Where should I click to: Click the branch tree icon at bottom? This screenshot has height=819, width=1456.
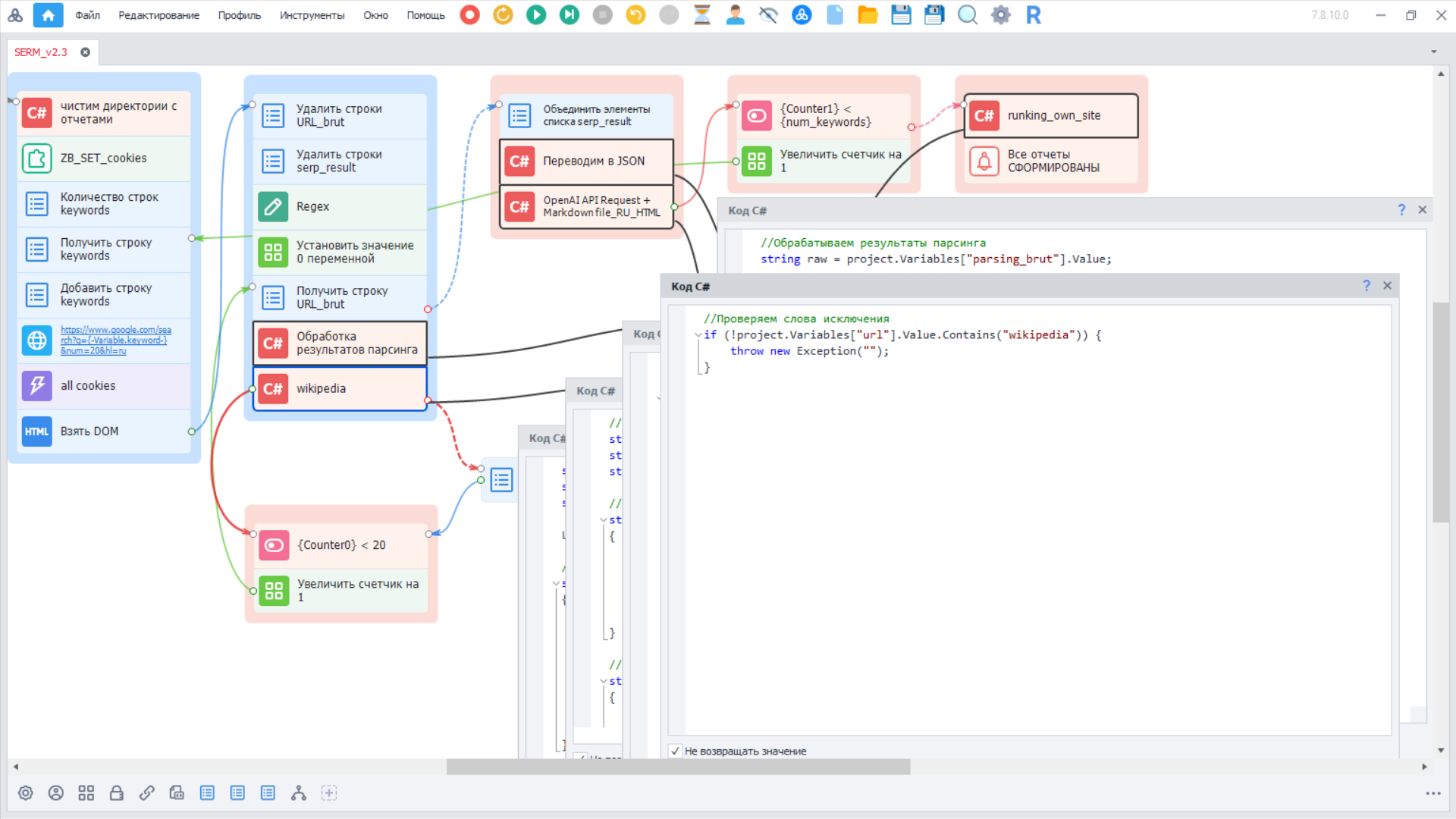pyautogui.click(x=298, y=793)
